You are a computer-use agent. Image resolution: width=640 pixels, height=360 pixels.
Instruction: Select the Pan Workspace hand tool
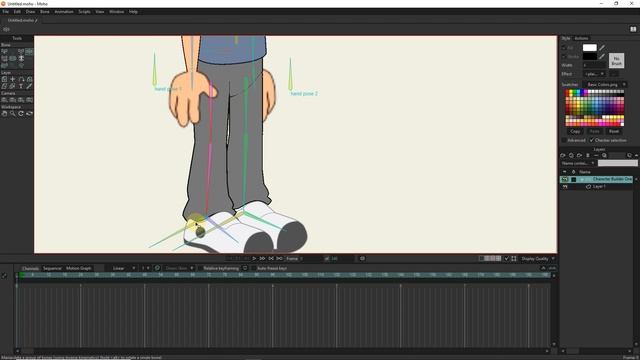click(4, 113)
